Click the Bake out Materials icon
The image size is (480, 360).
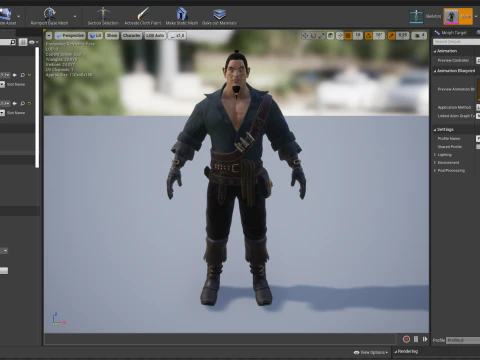(219, 14)
